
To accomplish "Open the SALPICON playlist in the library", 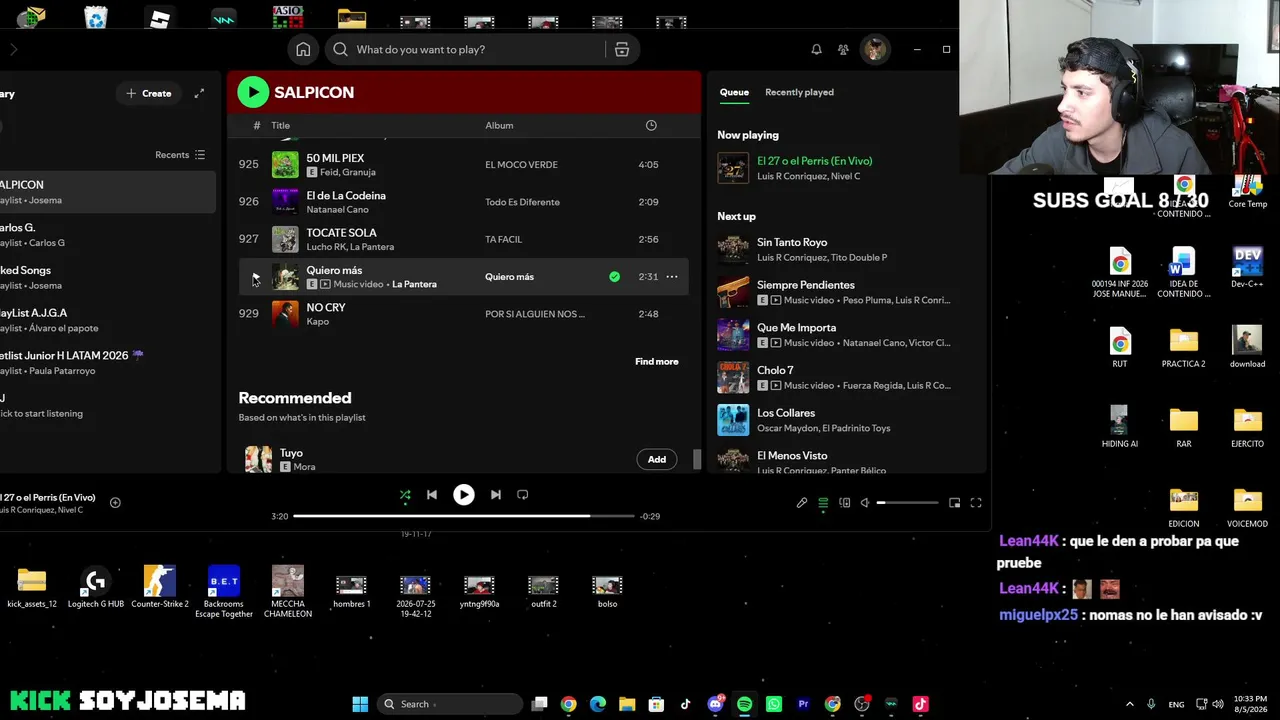I will (108, 192).
